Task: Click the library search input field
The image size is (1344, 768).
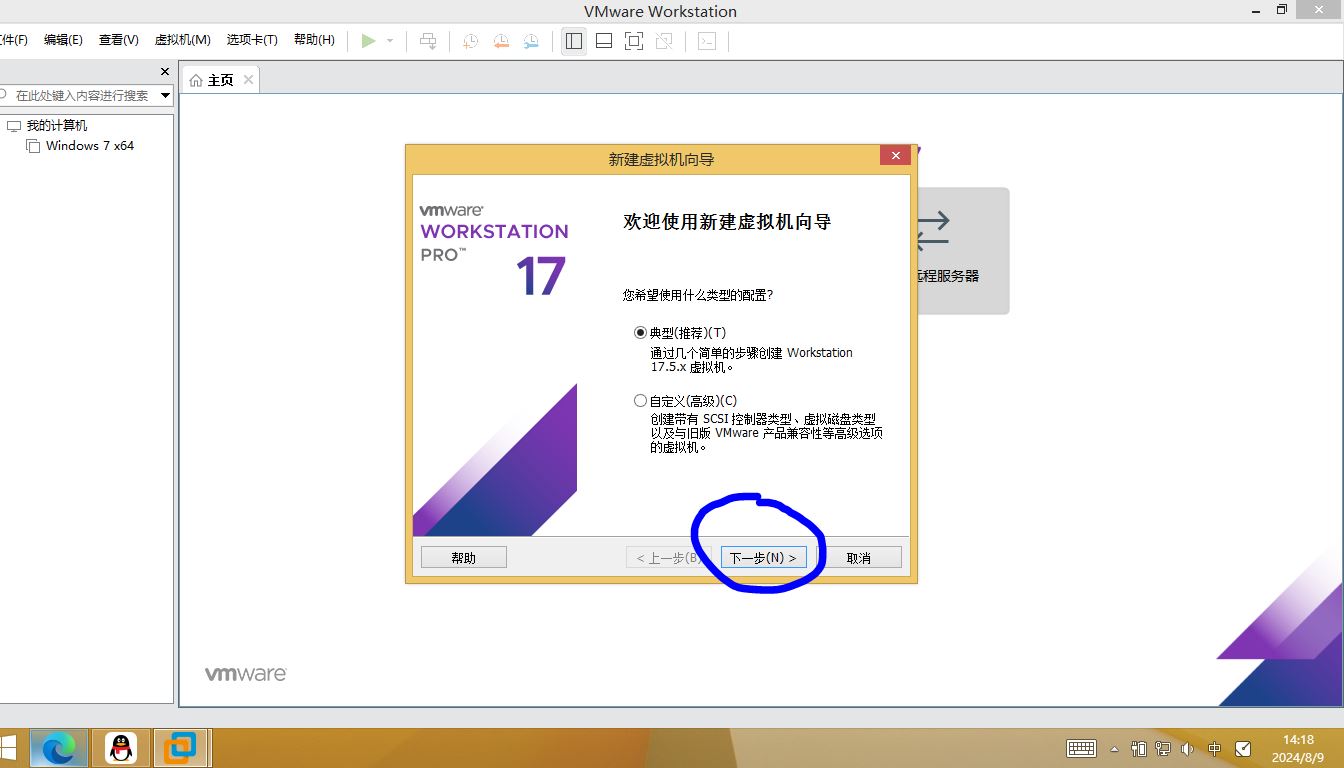Action: tap(82, 95)
